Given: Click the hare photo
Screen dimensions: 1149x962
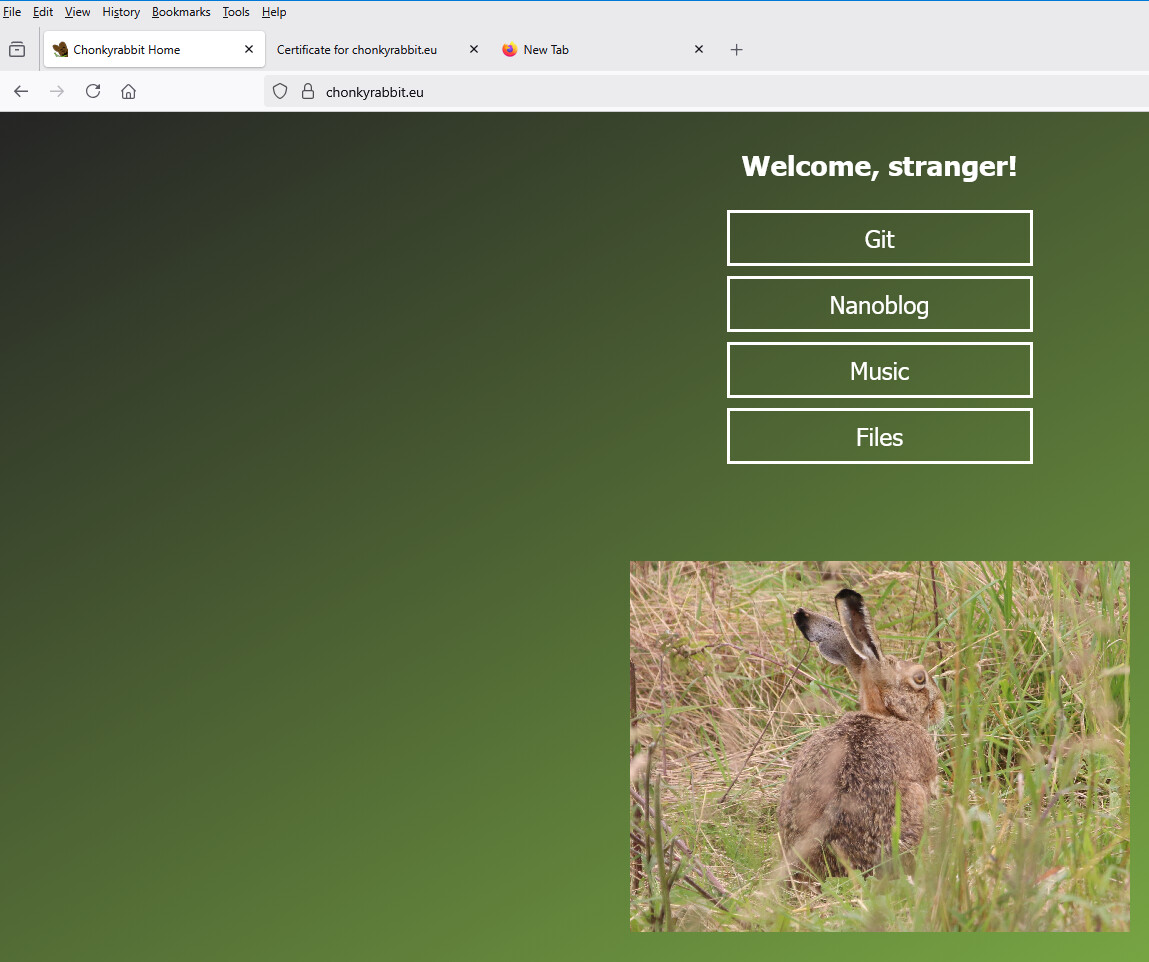Looking at the screenshot, I should pos(879,746).
